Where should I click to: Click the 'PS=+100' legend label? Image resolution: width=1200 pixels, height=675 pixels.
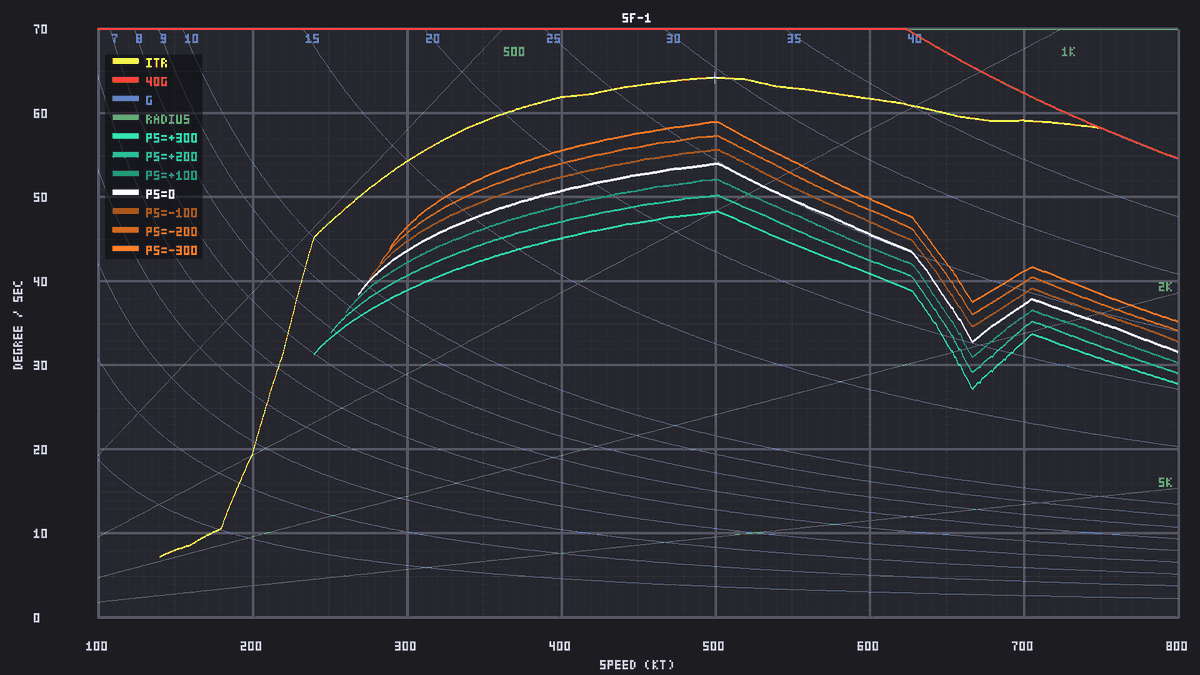pos(171,175)
